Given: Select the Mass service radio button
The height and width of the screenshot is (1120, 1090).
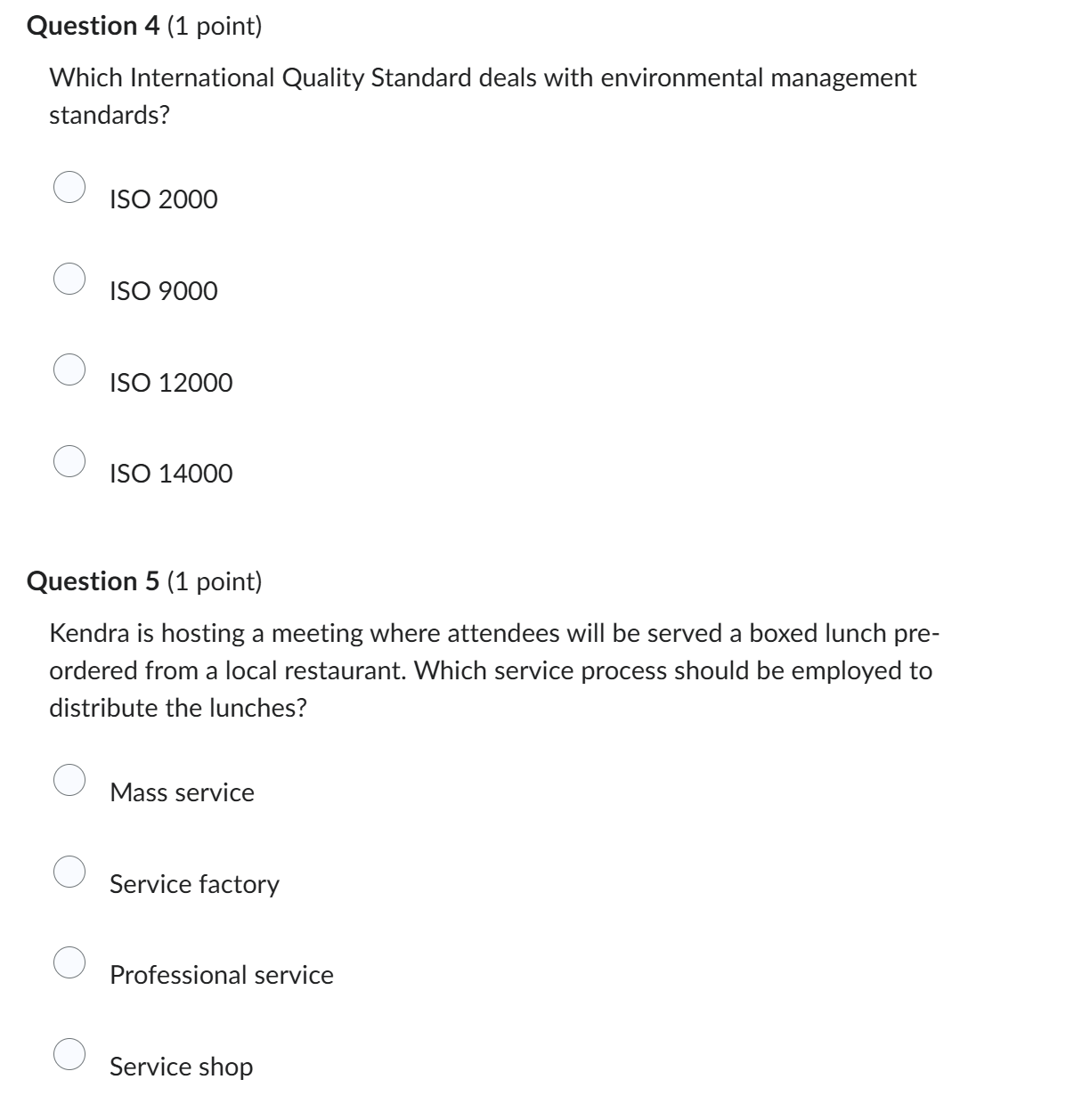Looking at the screenshot, I should point(70,781).
